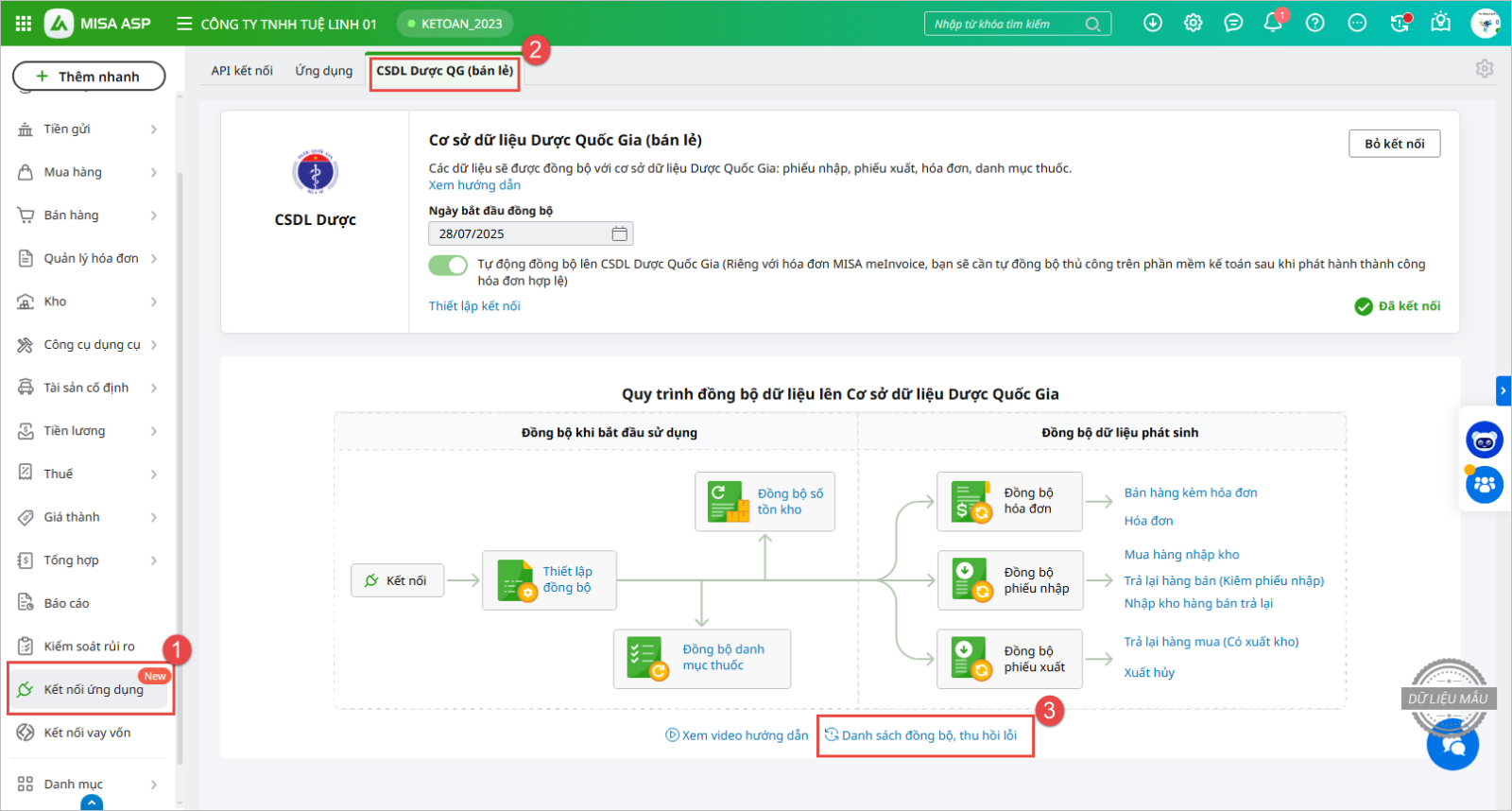Open the download icon in header
1512x811 pixels.
[x=1153, y=23]
